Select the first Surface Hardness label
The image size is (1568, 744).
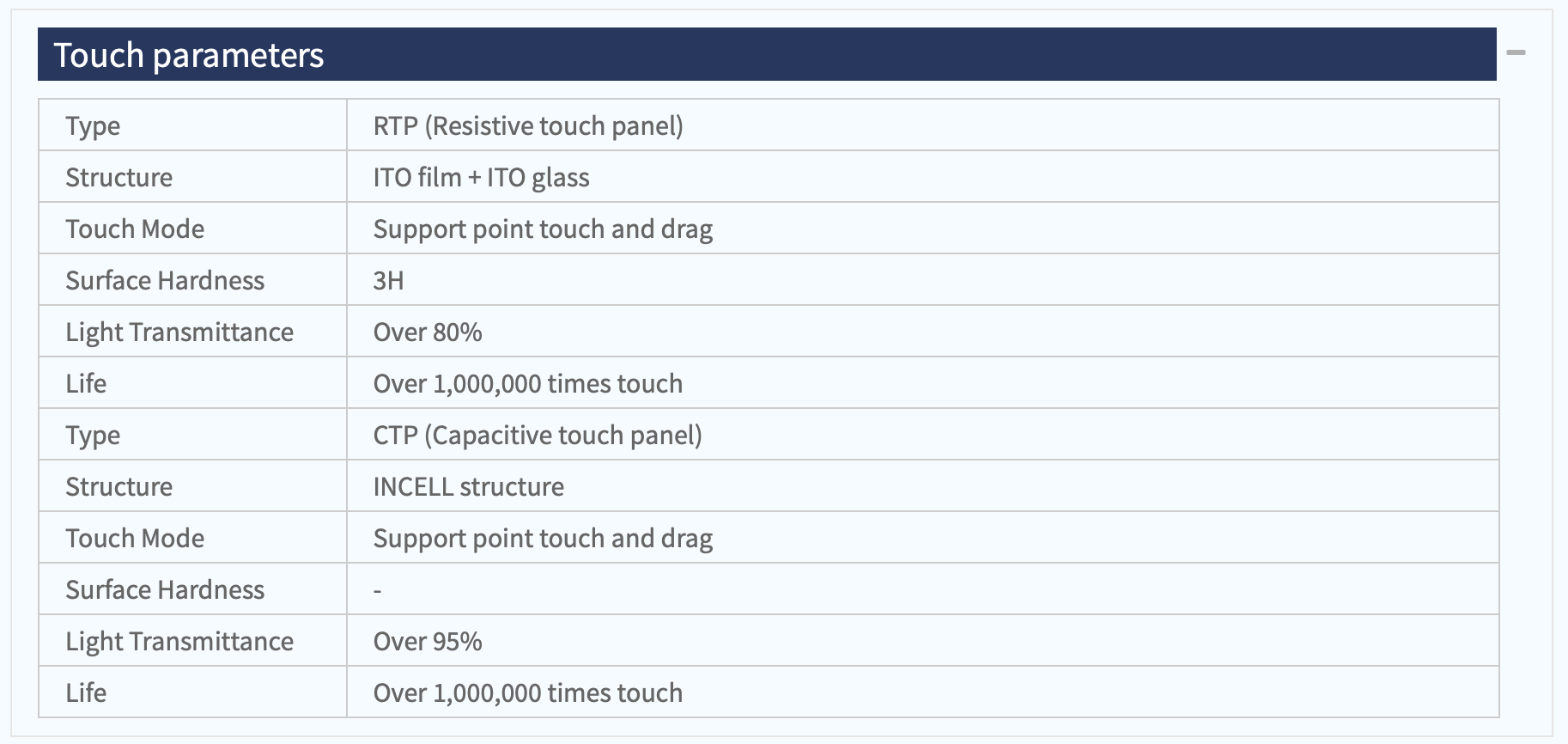click(x=165, y=281)
